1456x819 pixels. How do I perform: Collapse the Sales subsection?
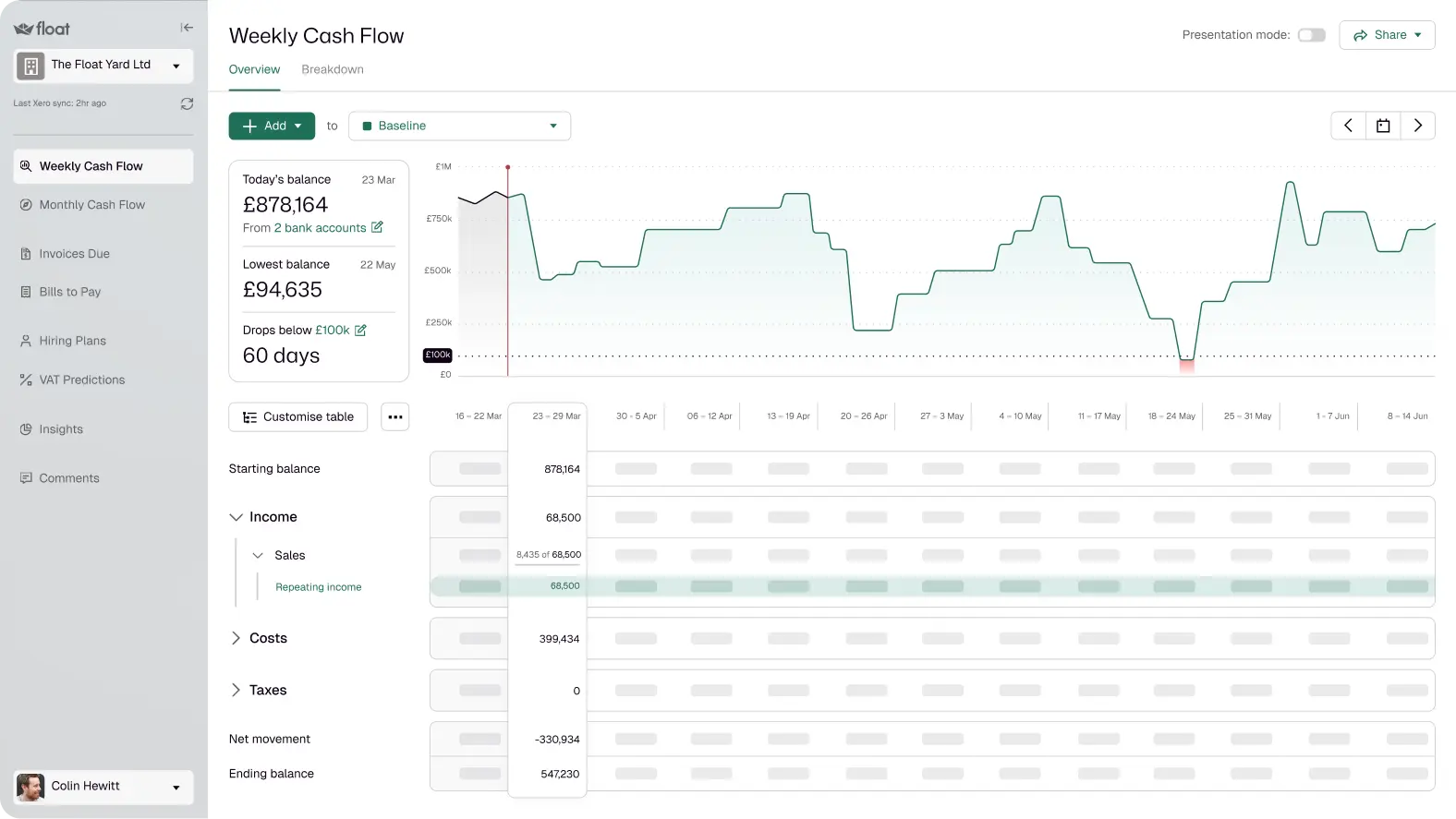pos(258,556)
